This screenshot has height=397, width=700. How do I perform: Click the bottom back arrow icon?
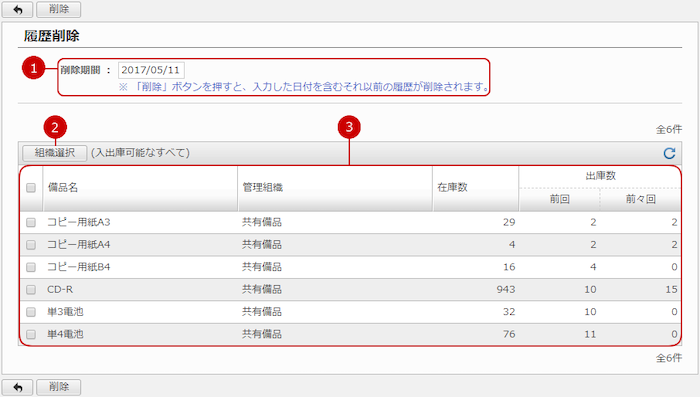[17, 387]
